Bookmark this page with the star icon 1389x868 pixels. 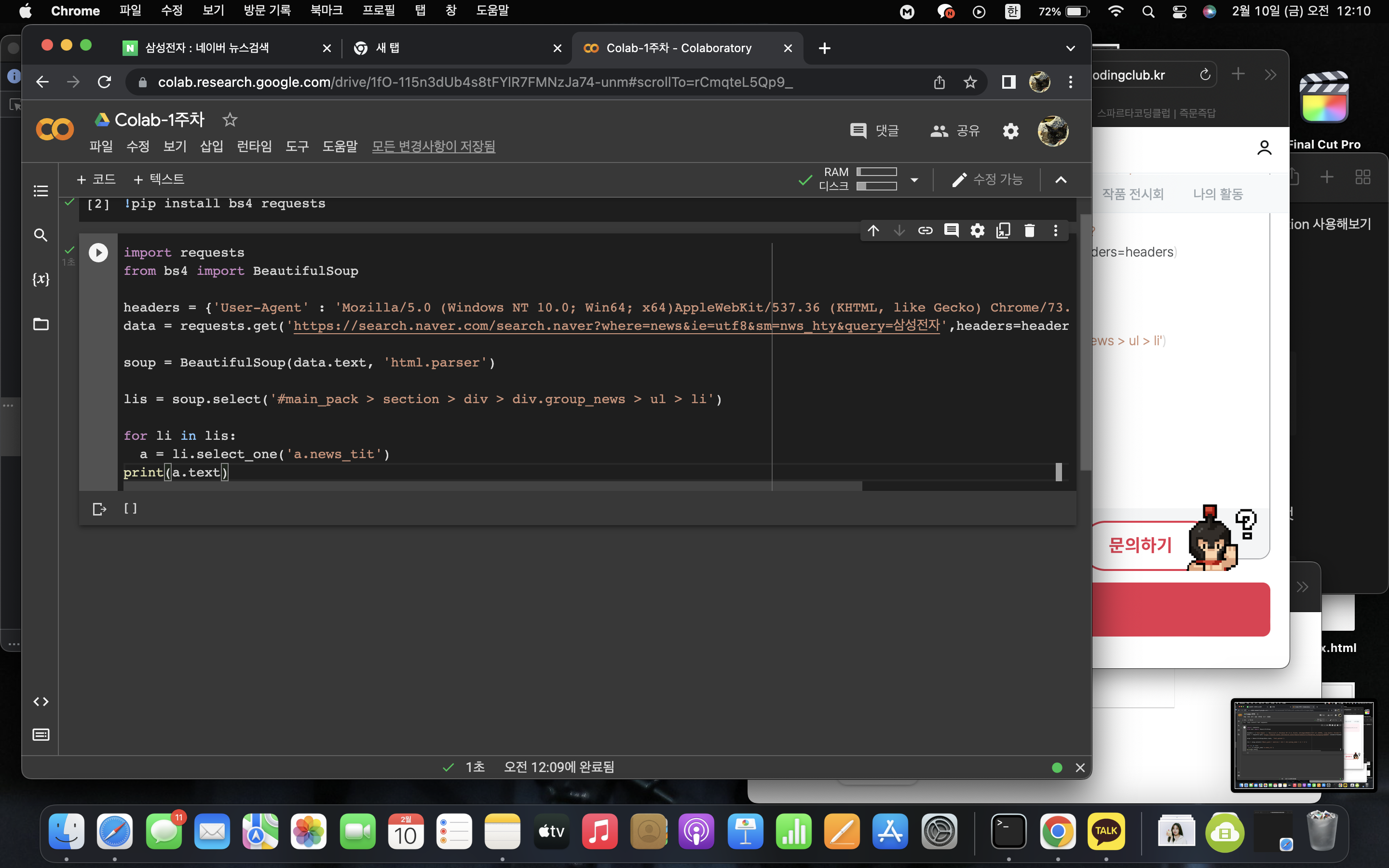point(970,82)
